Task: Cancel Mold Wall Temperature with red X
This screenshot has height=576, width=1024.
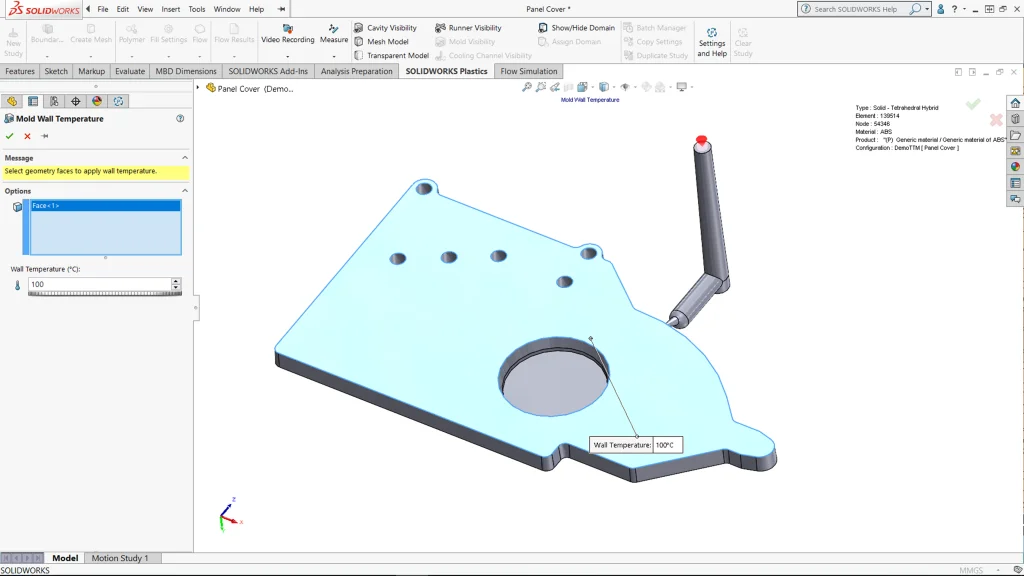Action: click(27, 136)
